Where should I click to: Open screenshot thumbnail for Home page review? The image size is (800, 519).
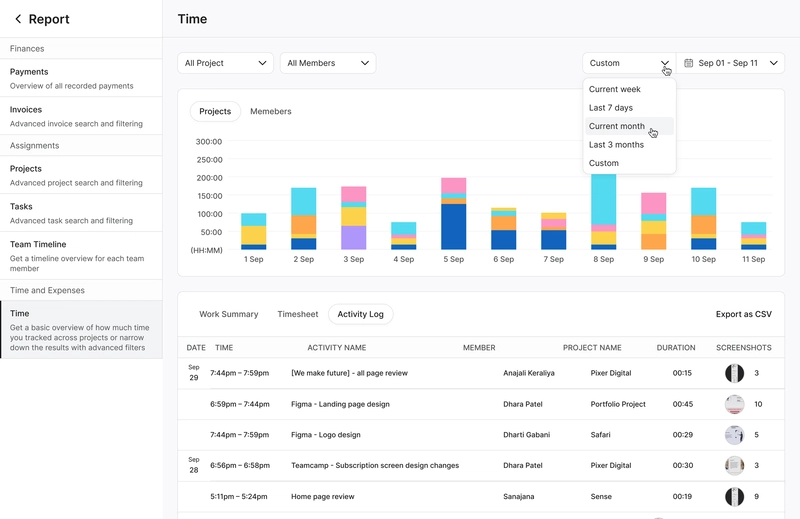[x=734, y=496]
